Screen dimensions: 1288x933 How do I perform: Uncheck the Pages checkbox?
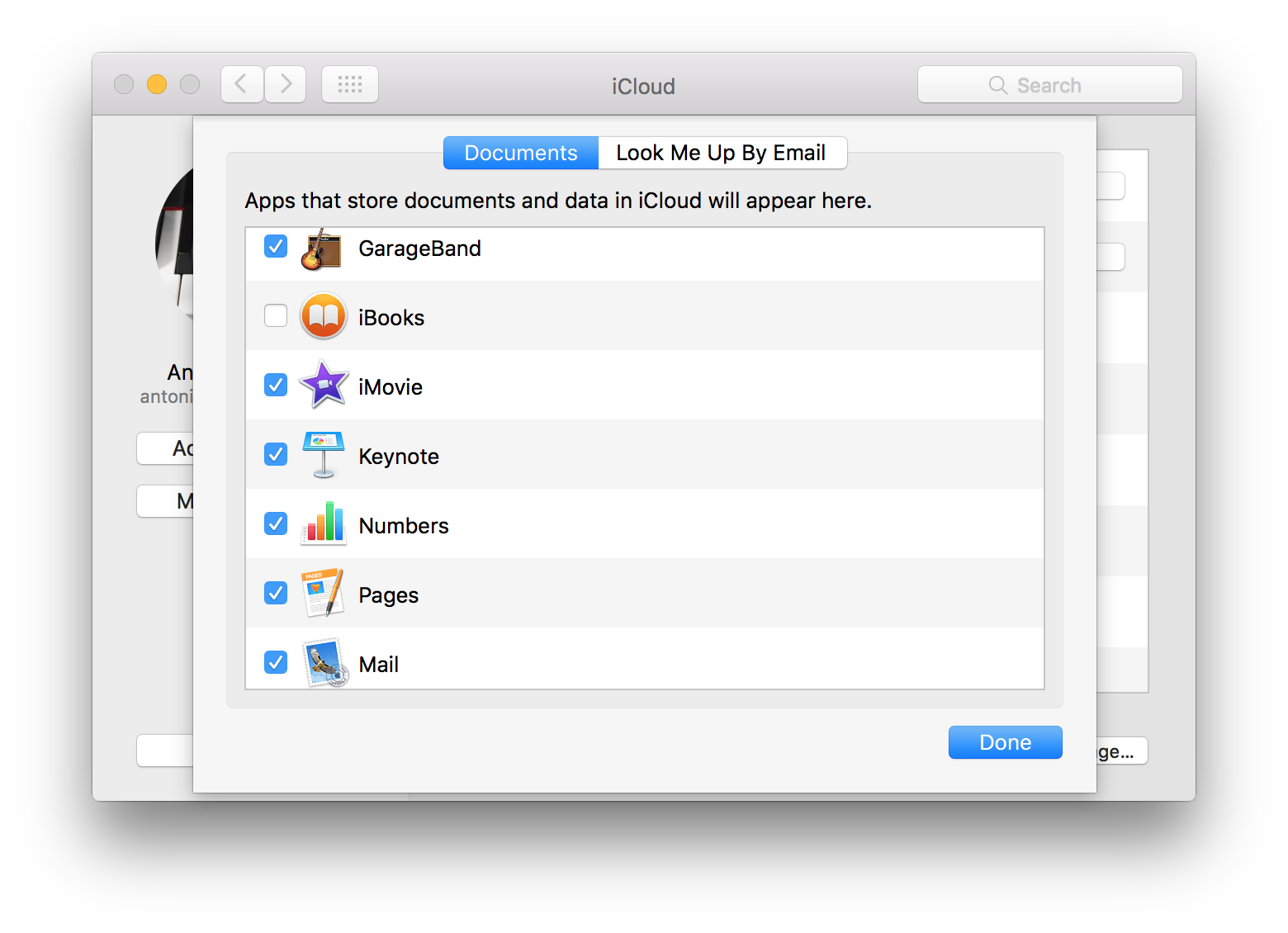(276, 593)
